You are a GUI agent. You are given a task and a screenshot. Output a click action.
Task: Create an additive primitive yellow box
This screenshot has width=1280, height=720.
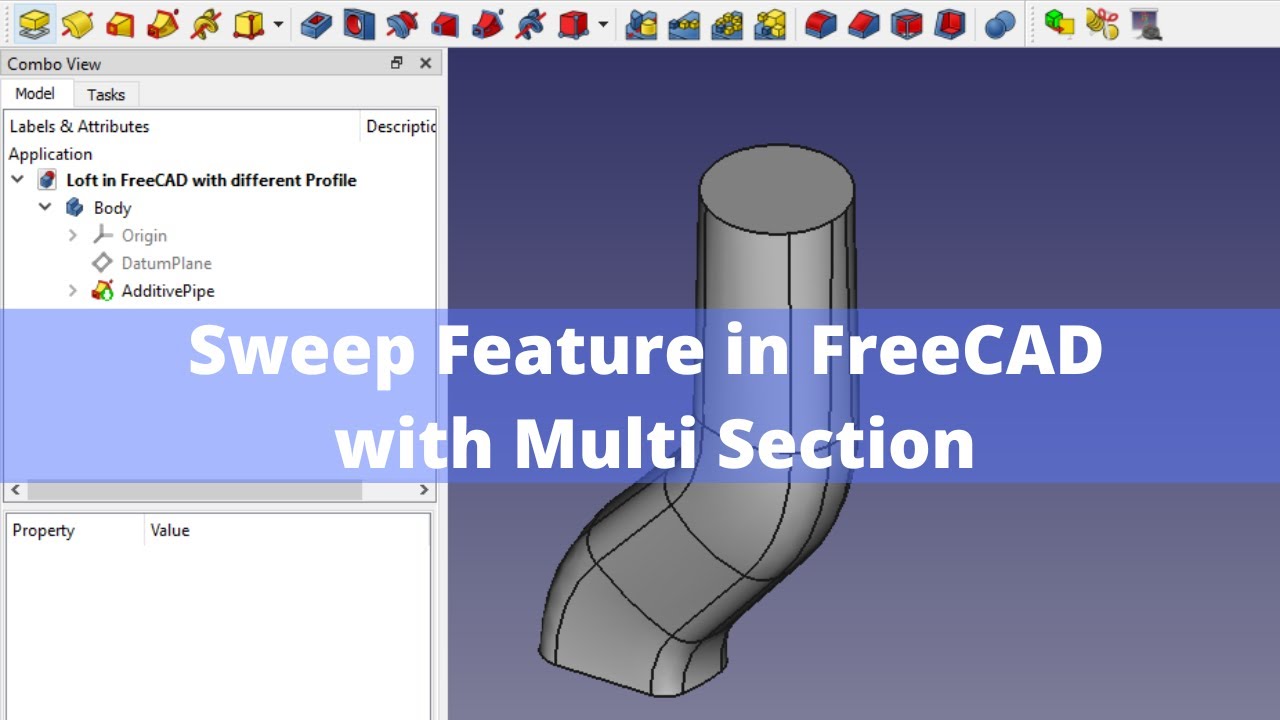248,23
